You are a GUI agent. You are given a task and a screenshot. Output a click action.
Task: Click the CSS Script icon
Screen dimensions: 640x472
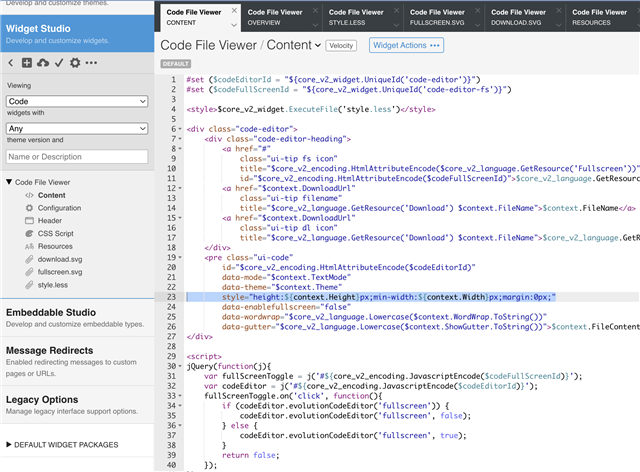coord(29,234)
